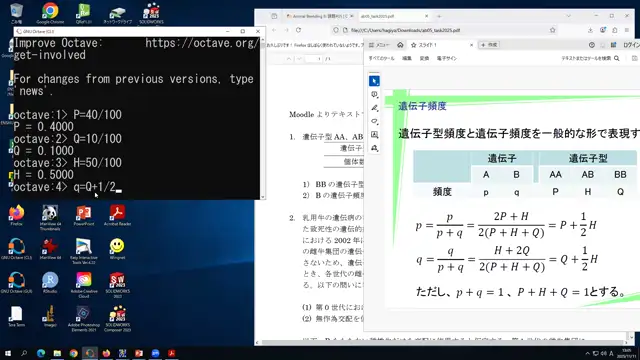Choose the freehand draw loop tool in Acrobat
The width and height of the screenshot is (640, 360).
click(x=374, y=121)
